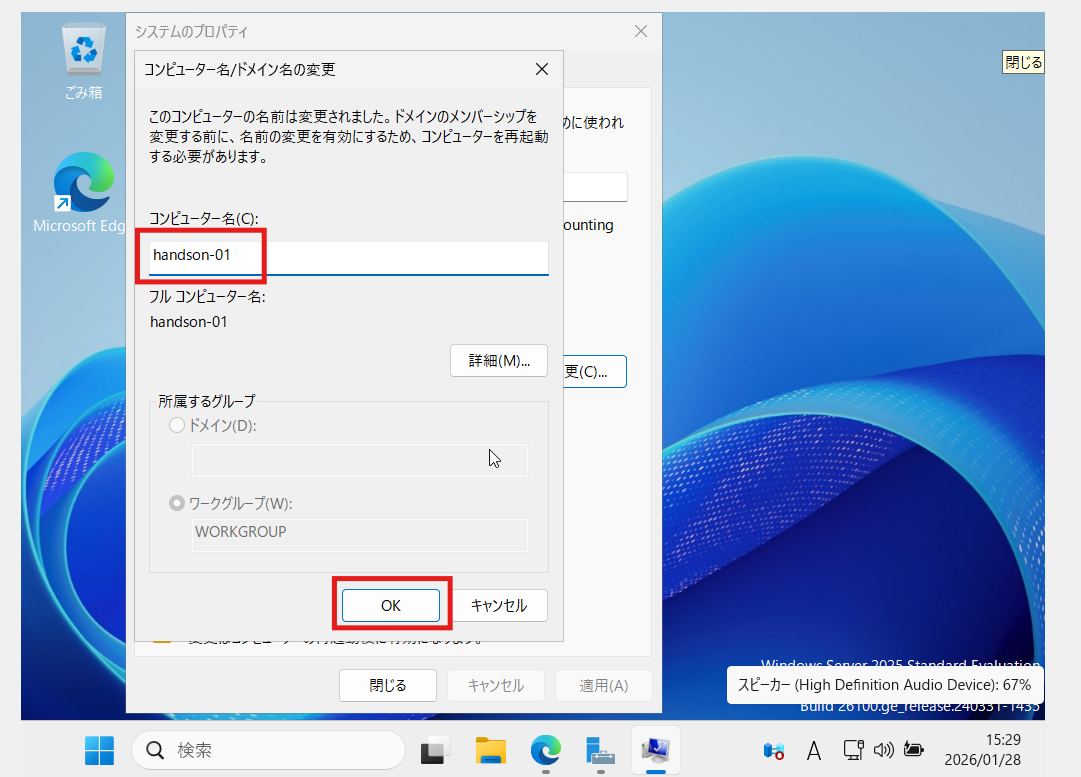Open the Windows Start menu
1081x777 pixels.
(x=99, y=750)
